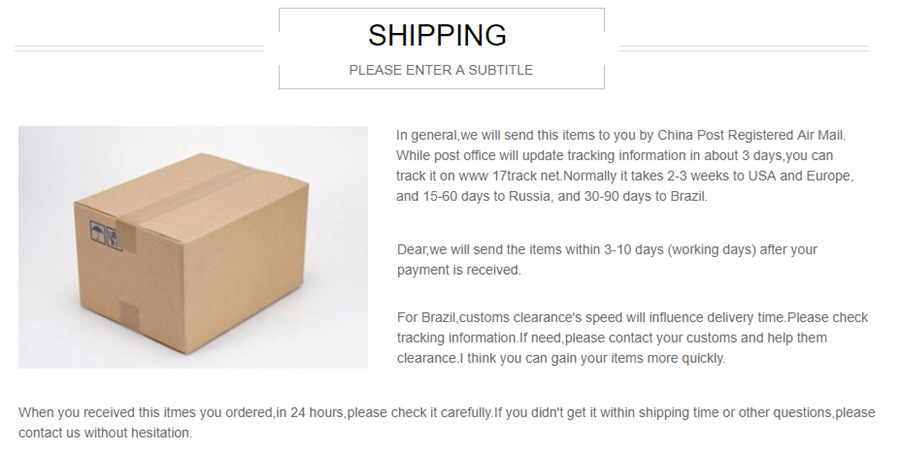The height and width of the screenshot is (451, 900).
Task: Click the decorative double line left of header
Action: click(140, 47)
